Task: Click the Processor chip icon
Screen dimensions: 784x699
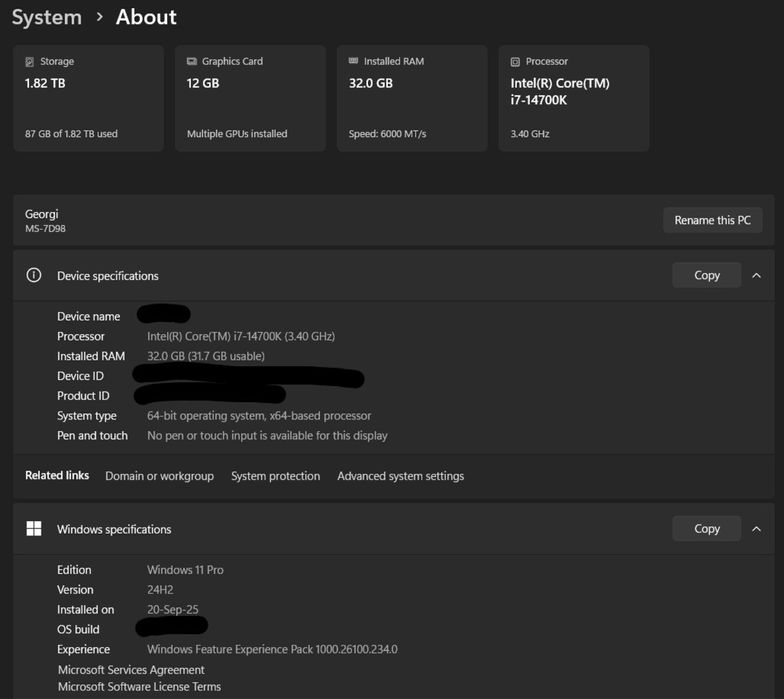Action: coord(515,62)
